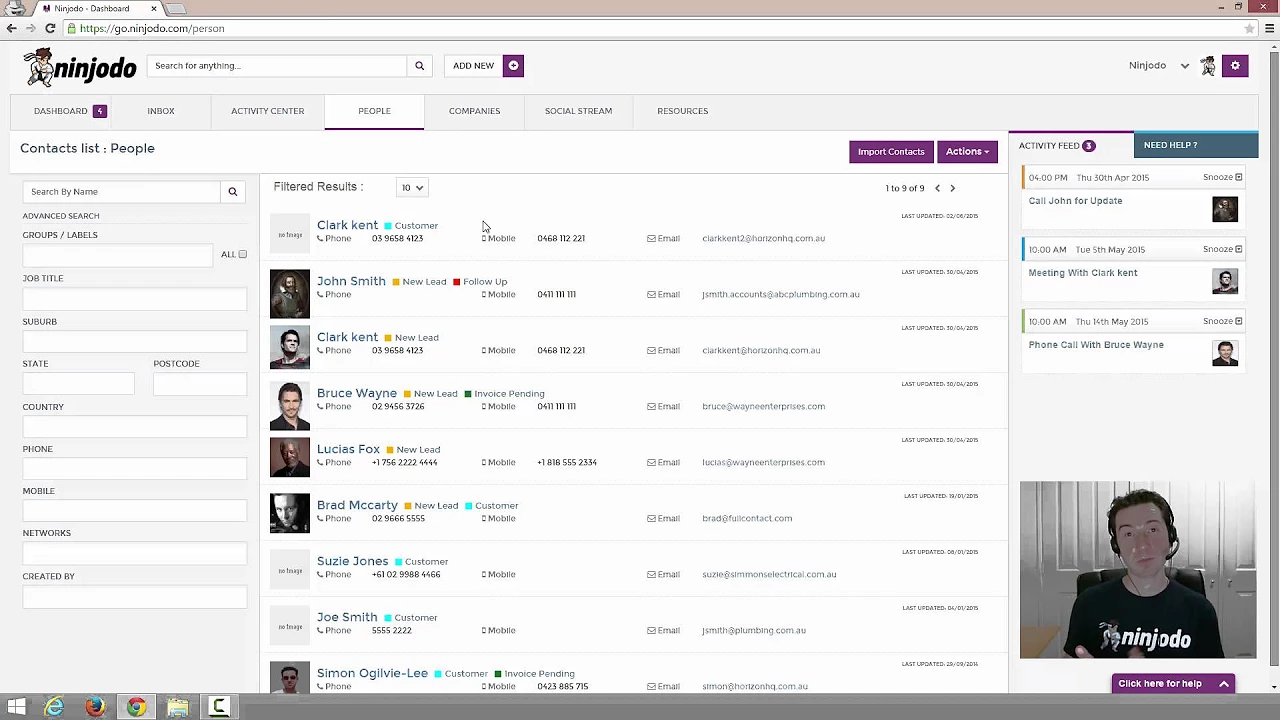
Task: Click the chevron on Click here for help
Action: 1223,684
